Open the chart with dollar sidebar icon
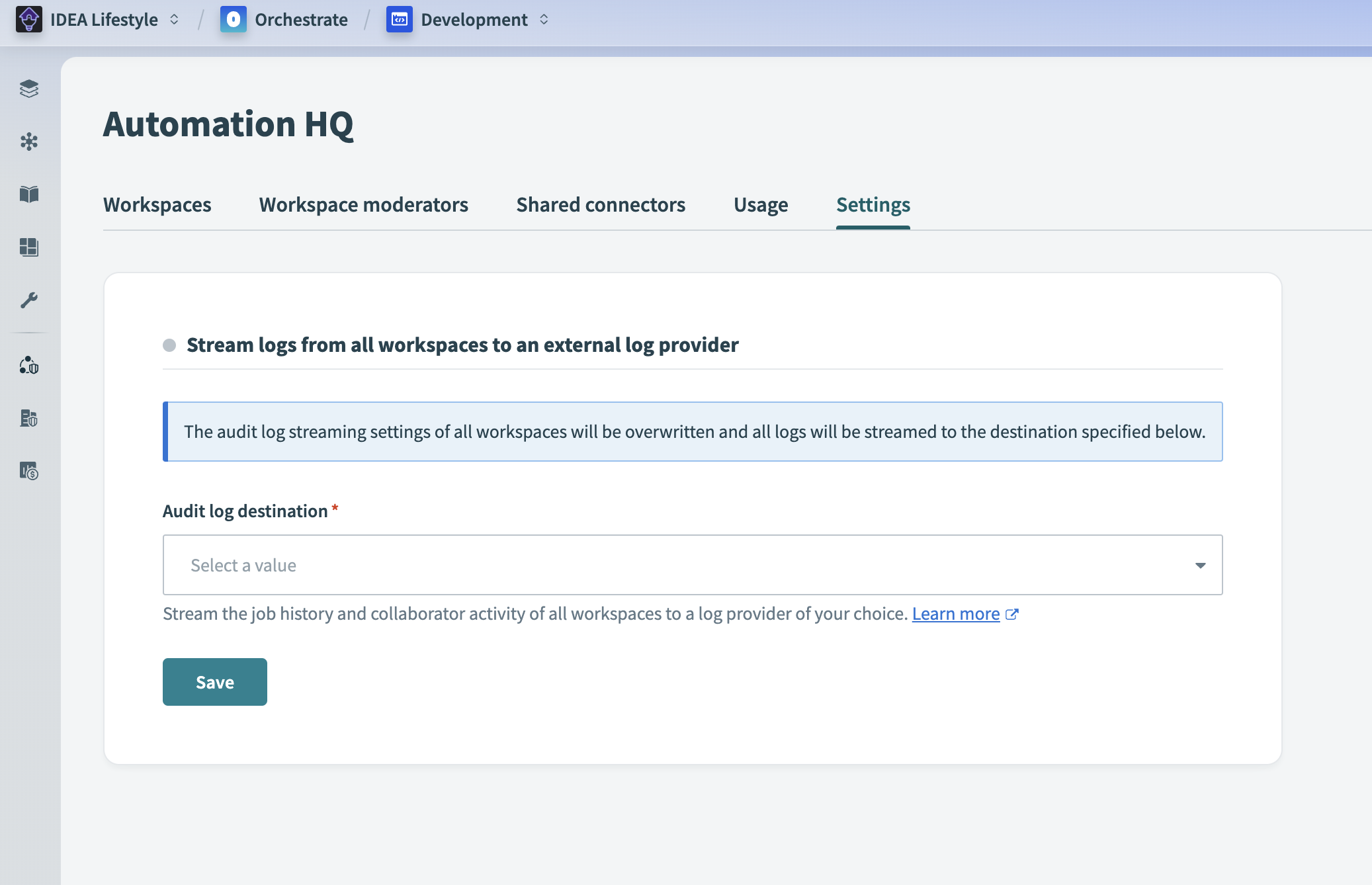The width and height of the screenshot is (1372, 885). tap(29, 471)
